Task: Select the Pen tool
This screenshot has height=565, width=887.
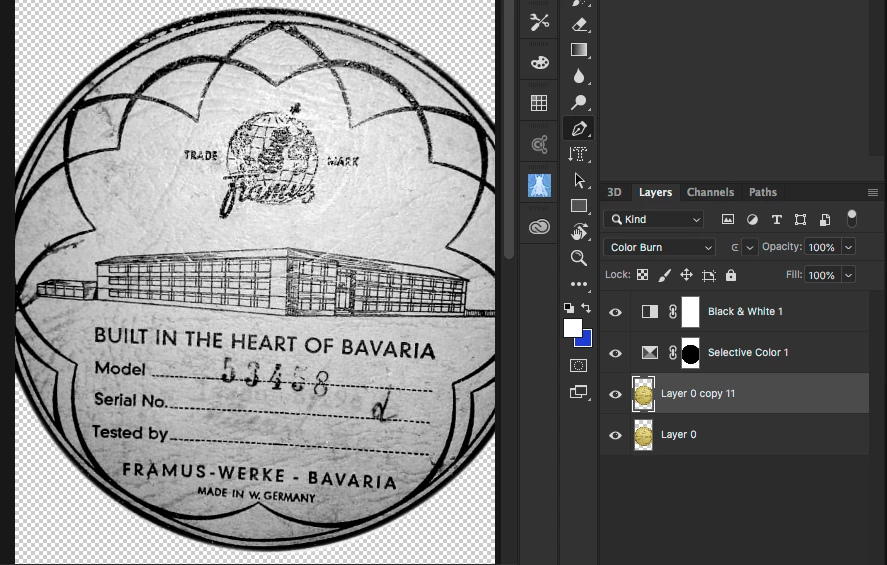Action: (579, 128)
